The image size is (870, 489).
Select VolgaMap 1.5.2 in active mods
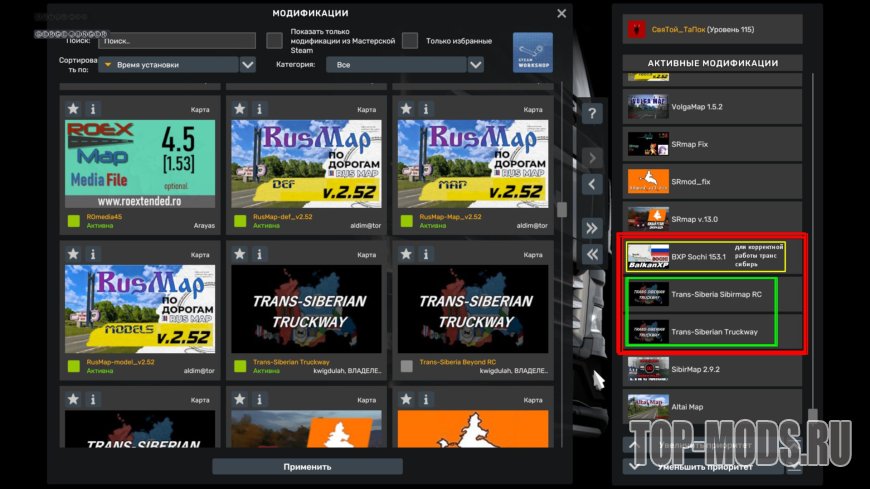tap(712, 106)
